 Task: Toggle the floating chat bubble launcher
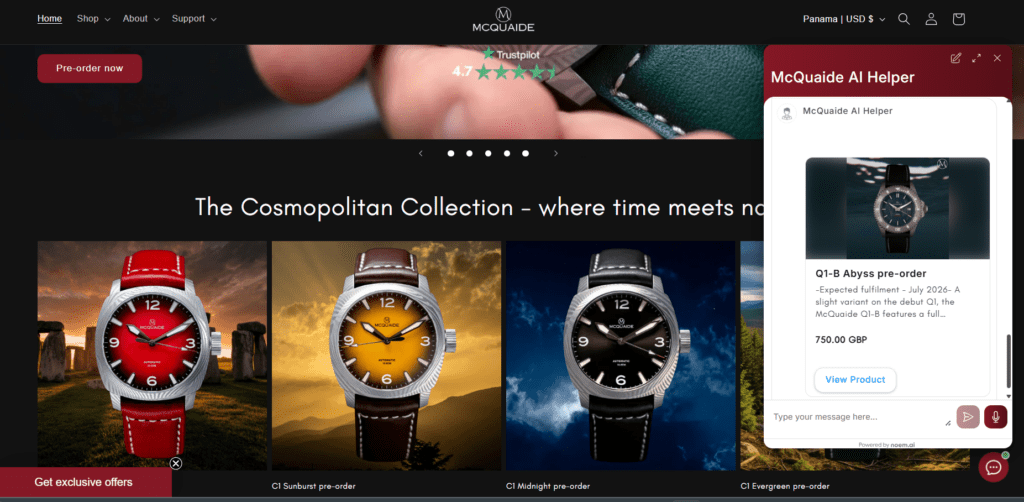[x=993, y=467]
